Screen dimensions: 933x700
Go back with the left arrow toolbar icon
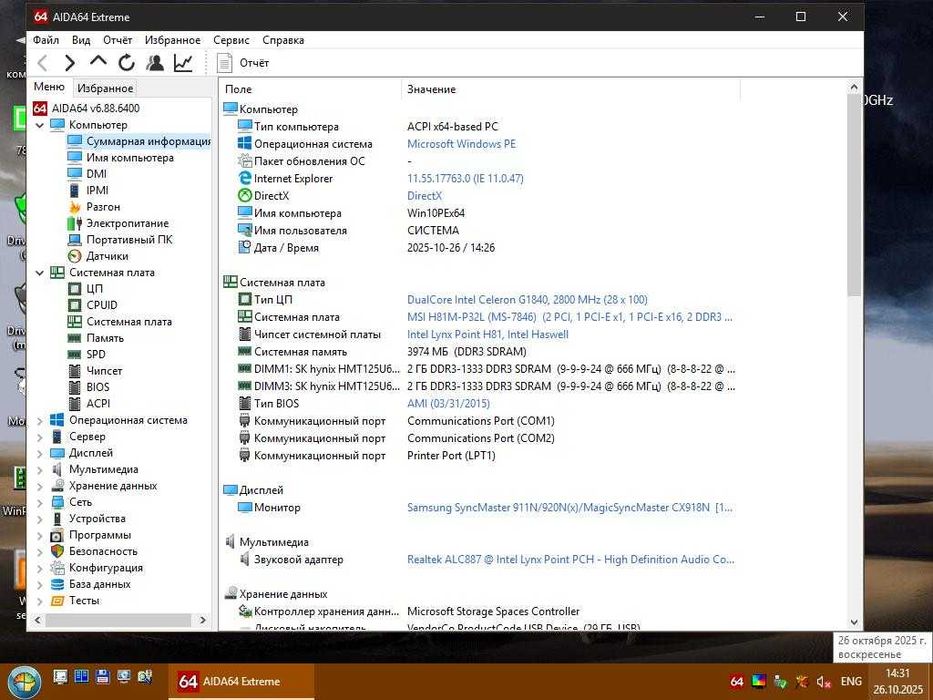click(42, 62)
